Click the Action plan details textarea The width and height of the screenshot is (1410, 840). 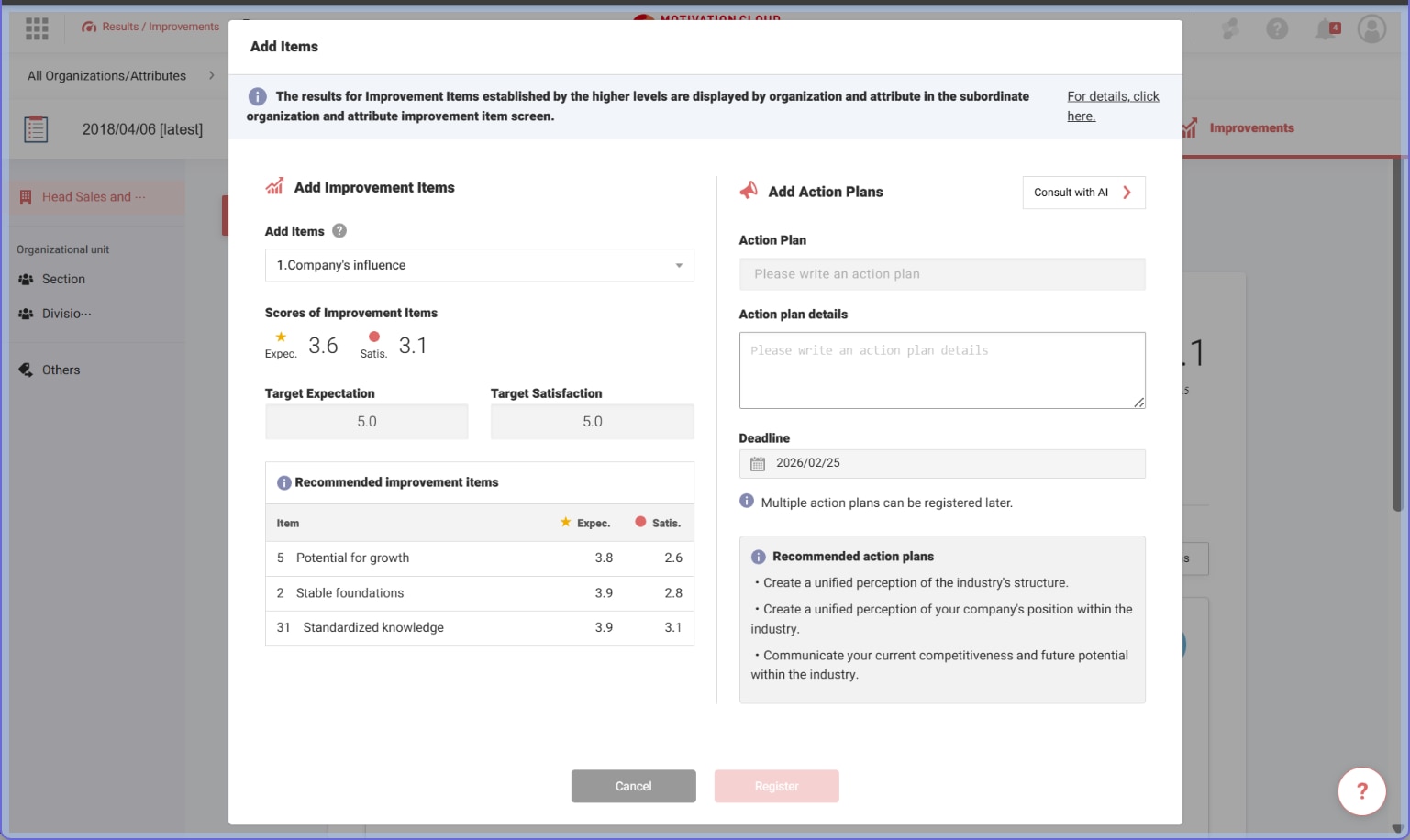coord(941,370)
